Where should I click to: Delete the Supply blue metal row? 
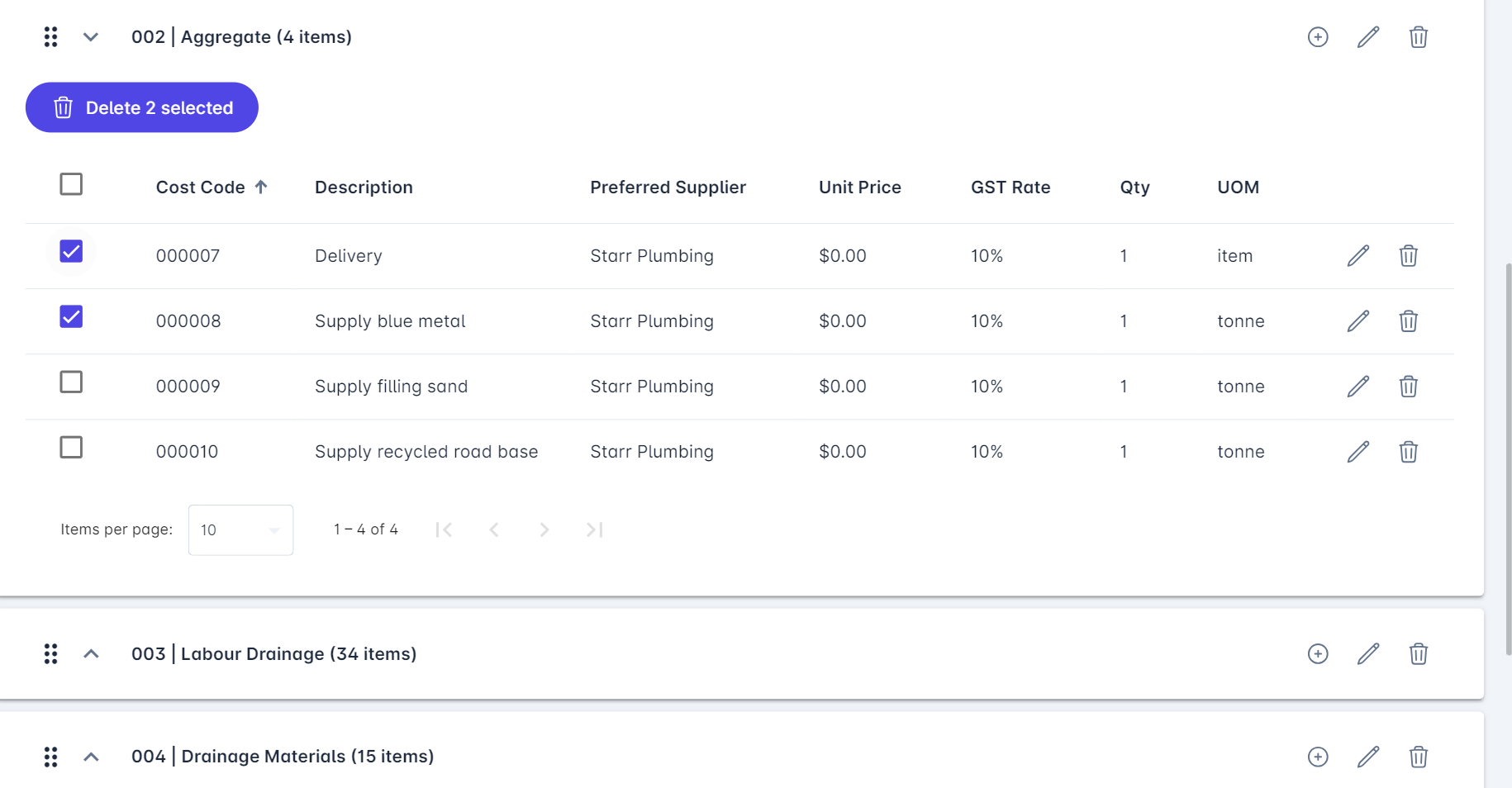pyautogui.click(x=1409, y=321)
